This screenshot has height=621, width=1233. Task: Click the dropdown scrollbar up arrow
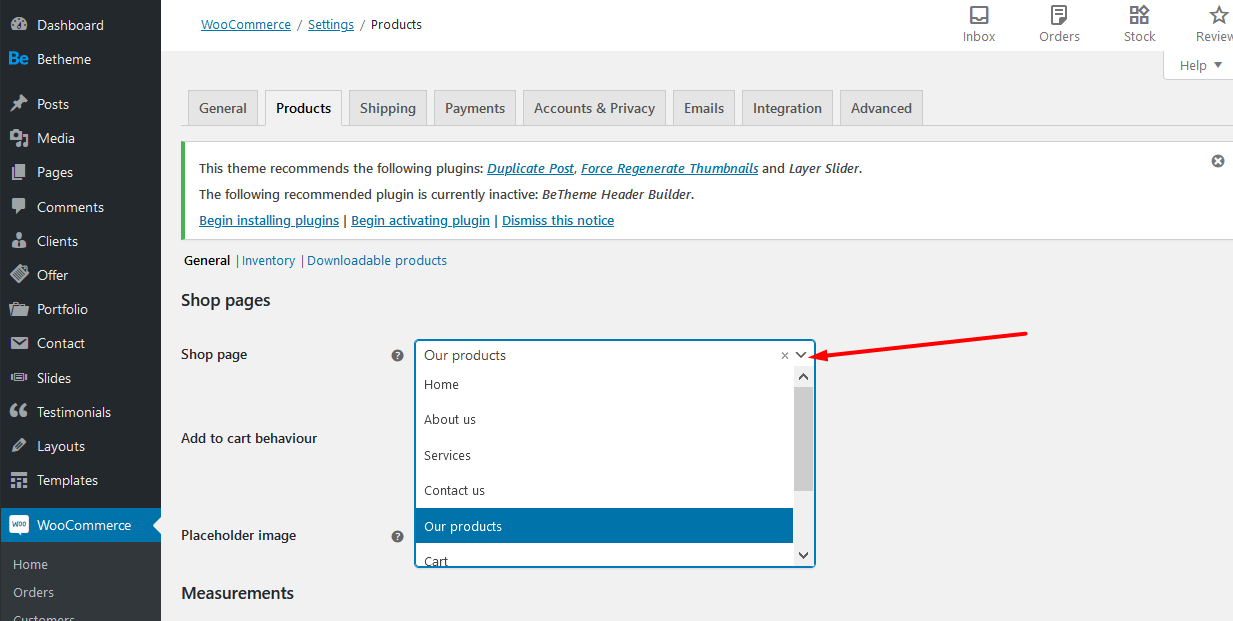803,377
